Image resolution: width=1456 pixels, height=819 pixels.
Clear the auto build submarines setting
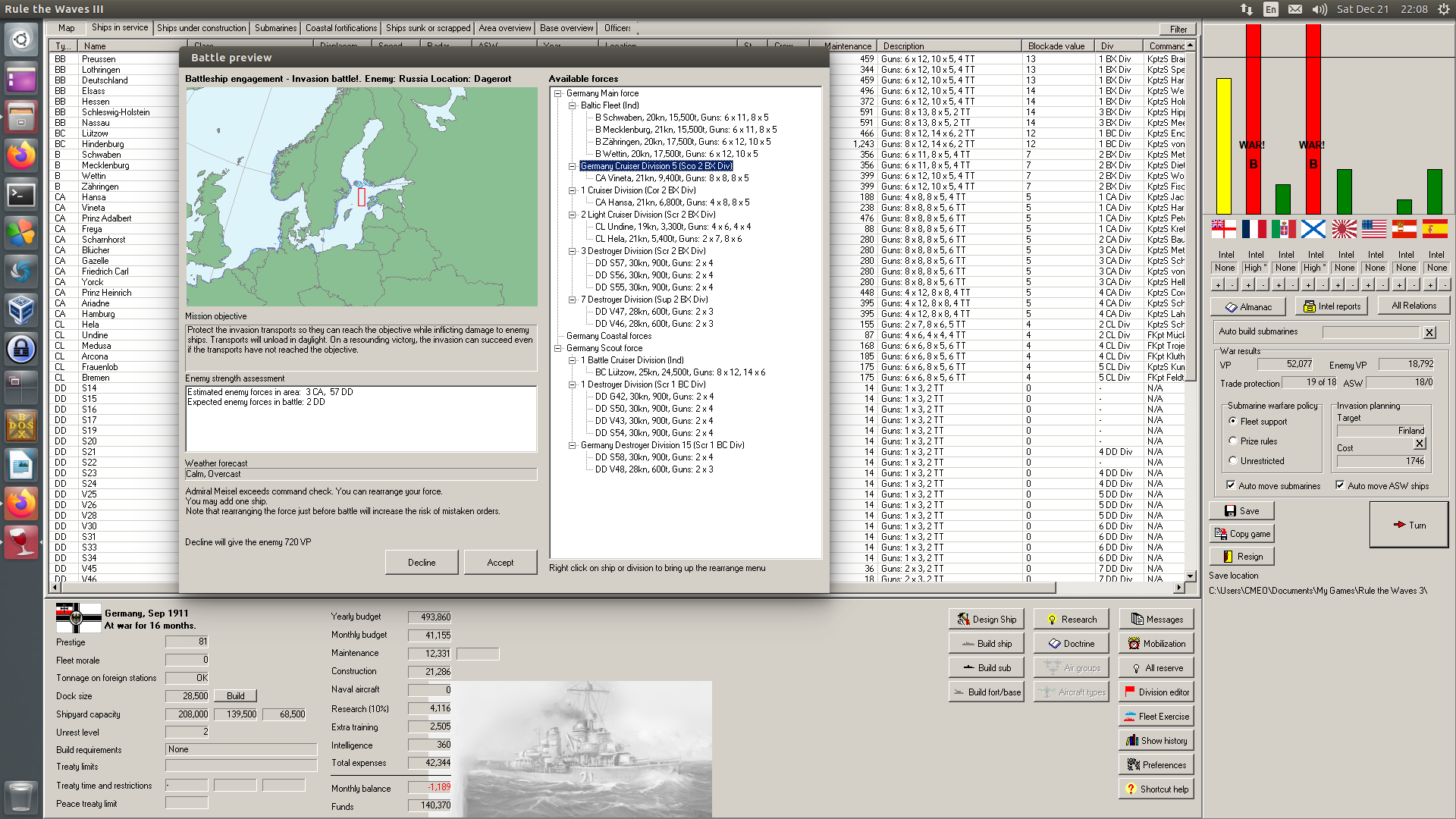tap(1429, 332)
